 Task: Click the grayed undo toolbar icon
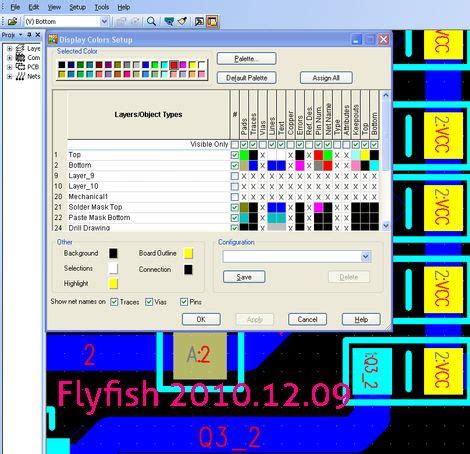pyautogui.click(x=121, y=21)
